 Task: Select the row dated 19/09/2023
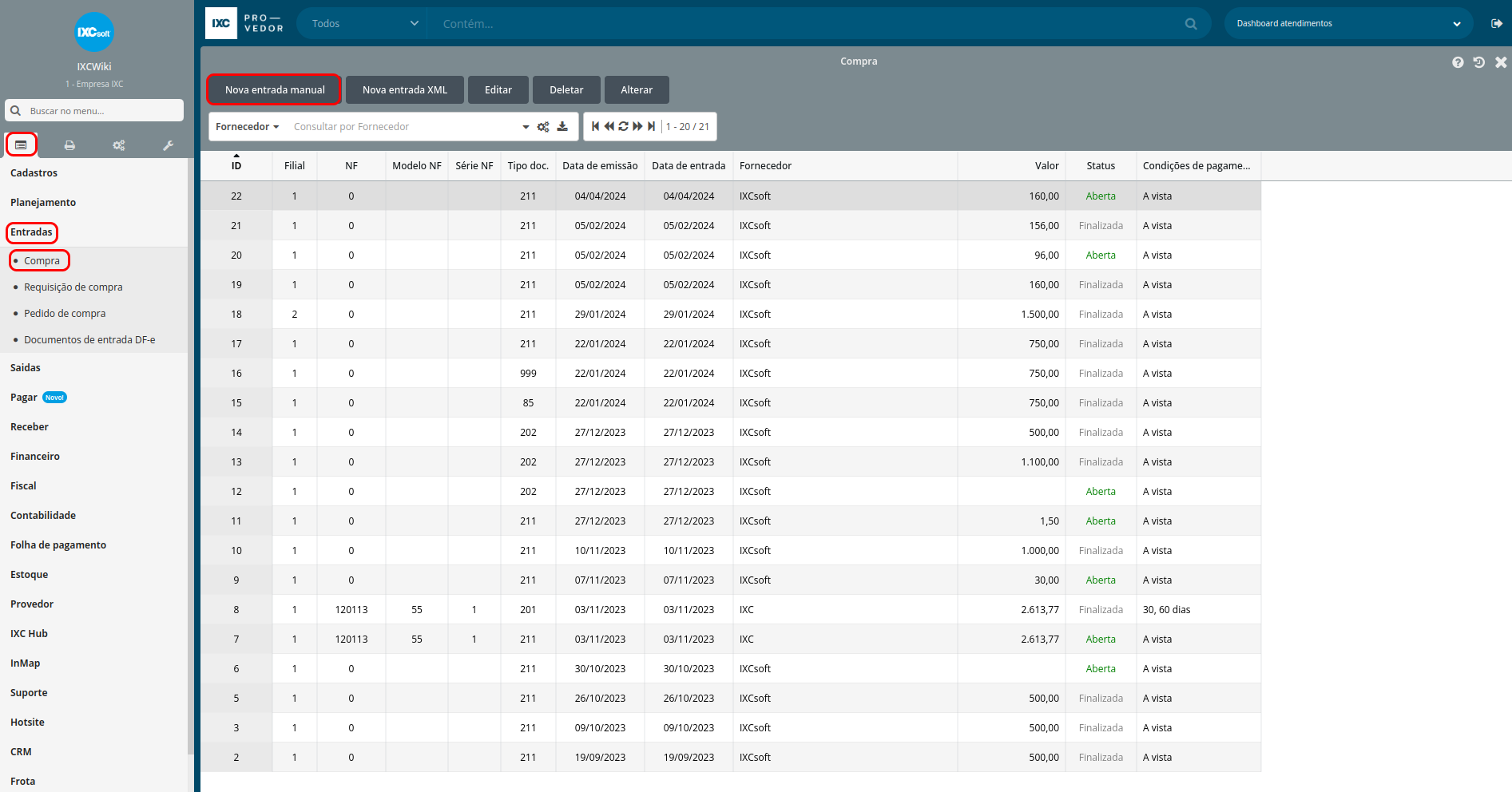(731, 758)
